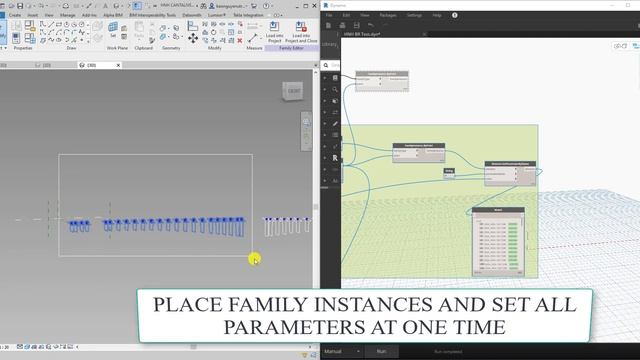Open Datasmith ribbon tab in Revit
Image resolution: width=640 pixels, height=360 pixels.
pos(191,15)
